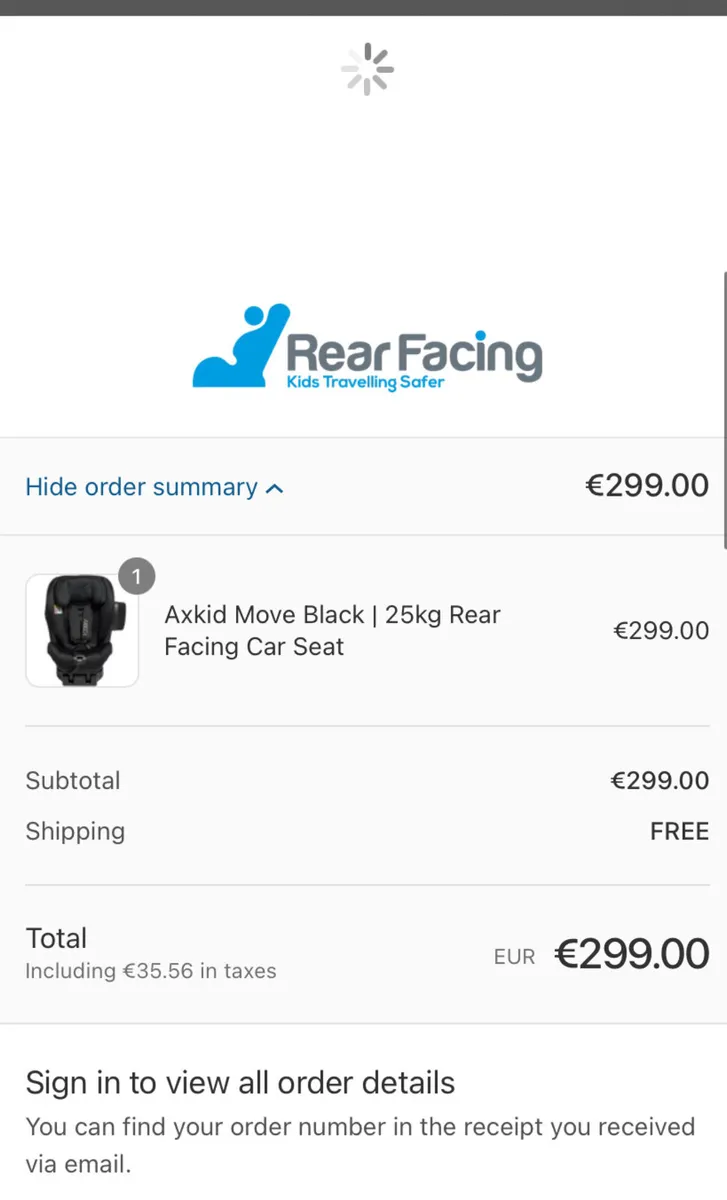Click 'Hide order summary' to collapse details
The image size is (727, 1200).
tap(140, 487)
